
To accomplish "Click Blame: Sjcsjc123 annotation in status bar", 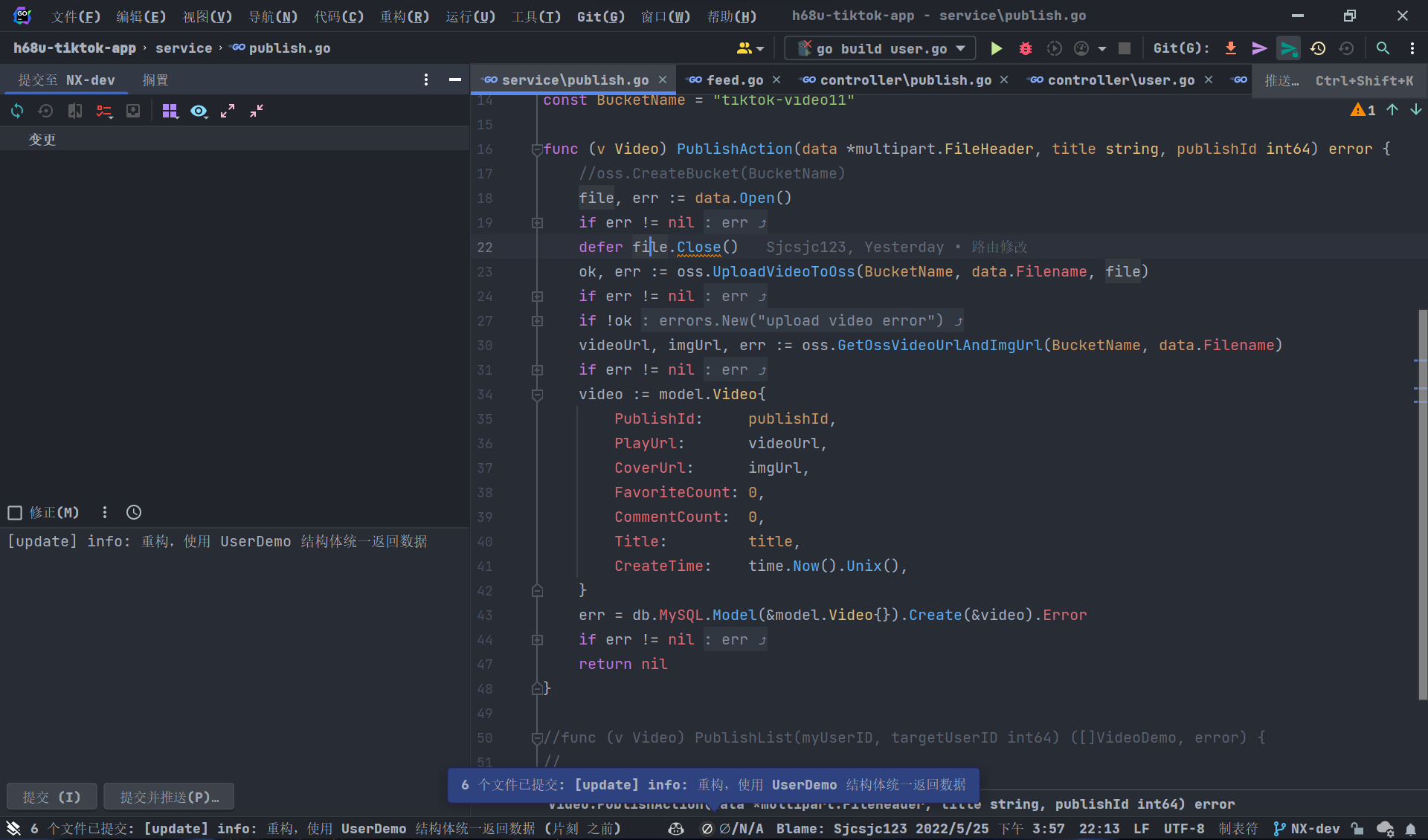I will click(x=921, y=828).
